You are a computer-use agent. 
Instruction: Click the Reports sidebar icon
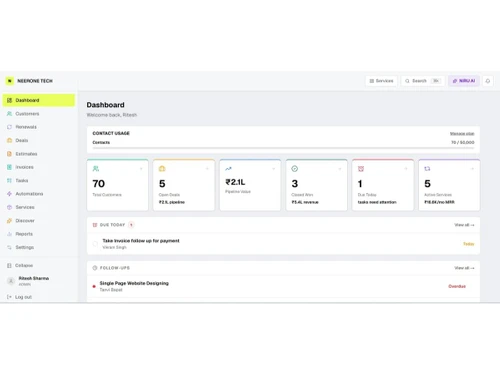9,234
